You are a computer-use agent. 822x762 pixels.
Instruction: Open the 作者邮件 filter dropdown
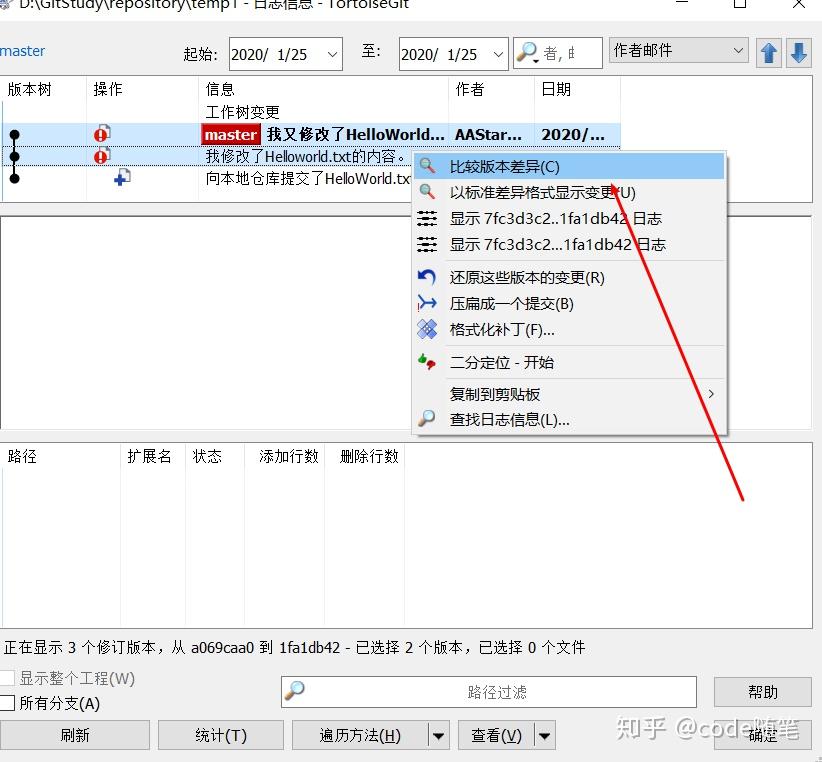click(x=738, y=50)
